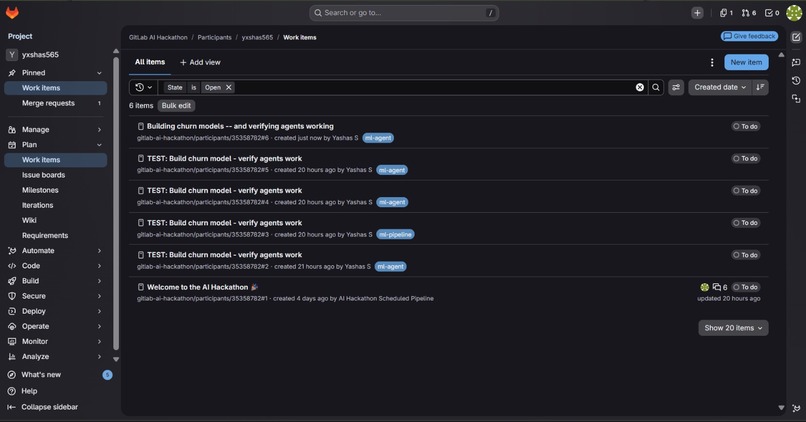The image size is (806, 422).
Task: Open the to-do list counter icon
Action: (772, 13)
